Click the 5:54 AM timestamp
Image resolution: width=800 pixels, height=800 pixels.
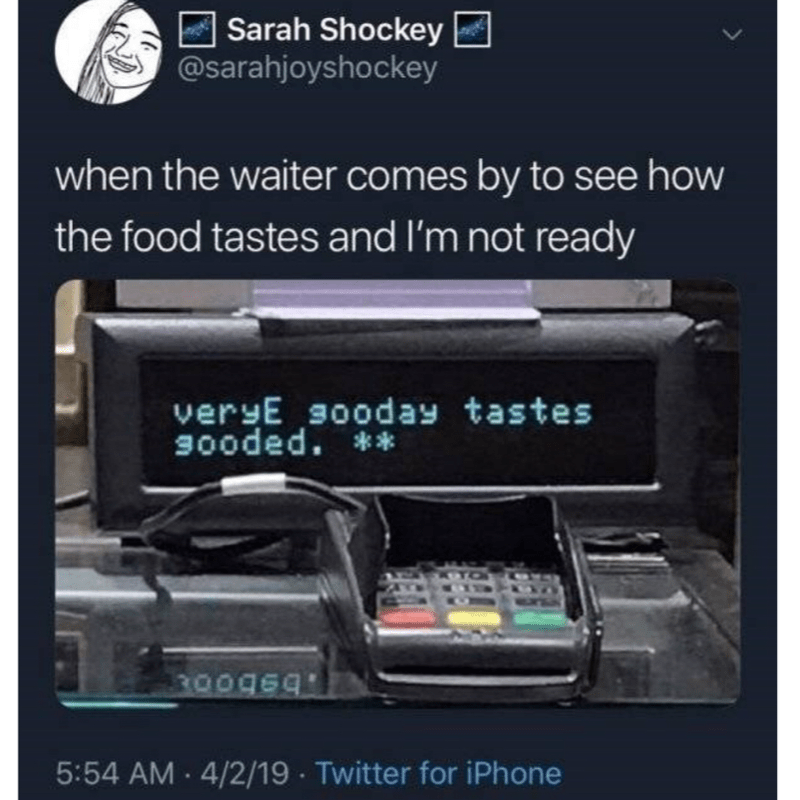point(115,773)
